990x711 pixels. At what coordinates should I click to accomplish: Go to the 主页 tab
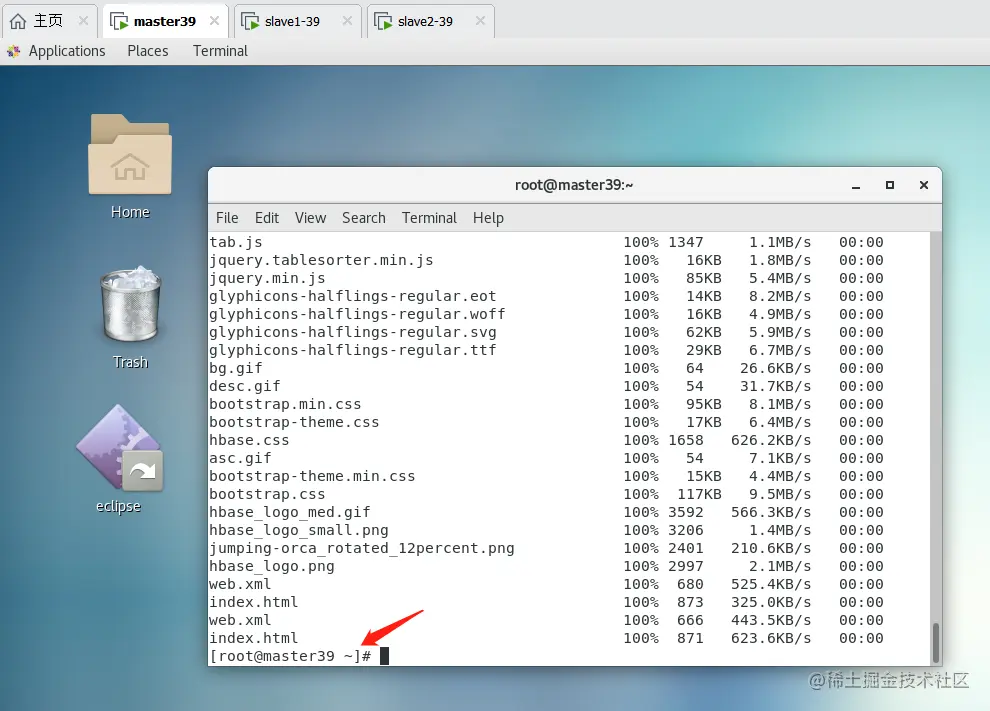pyautogui.click(x=50, y=21)
